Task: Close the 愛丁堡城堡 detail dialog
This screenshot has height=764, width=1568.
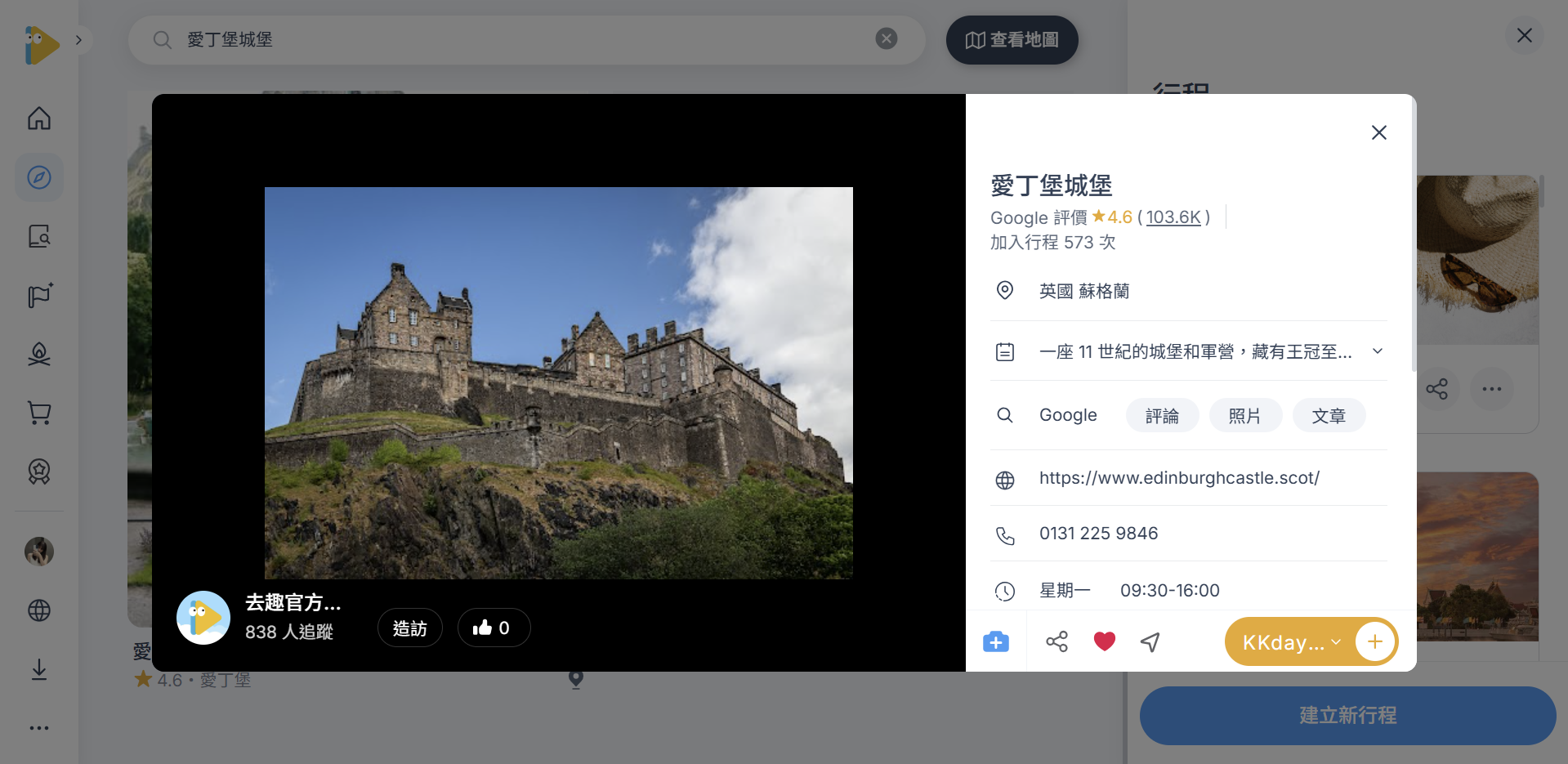Action: coord(1379,132)
